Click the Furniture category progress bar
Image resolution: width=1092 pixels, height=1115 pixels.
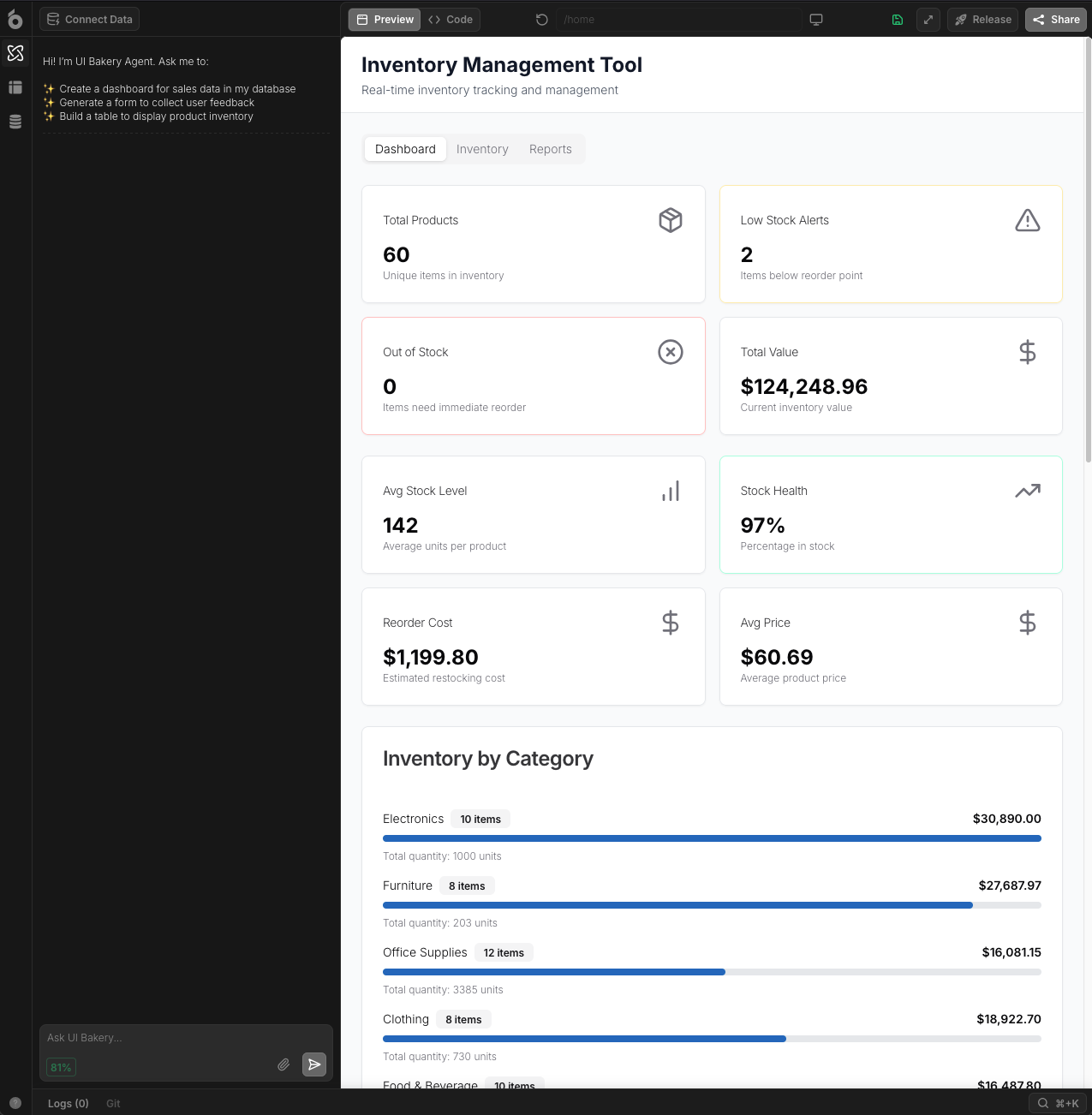712,905
